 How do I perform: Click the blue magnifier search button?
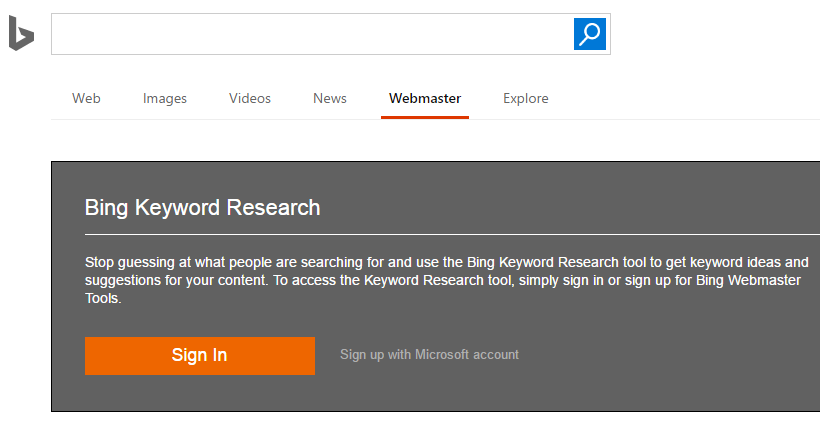click(x=589, y=34)
